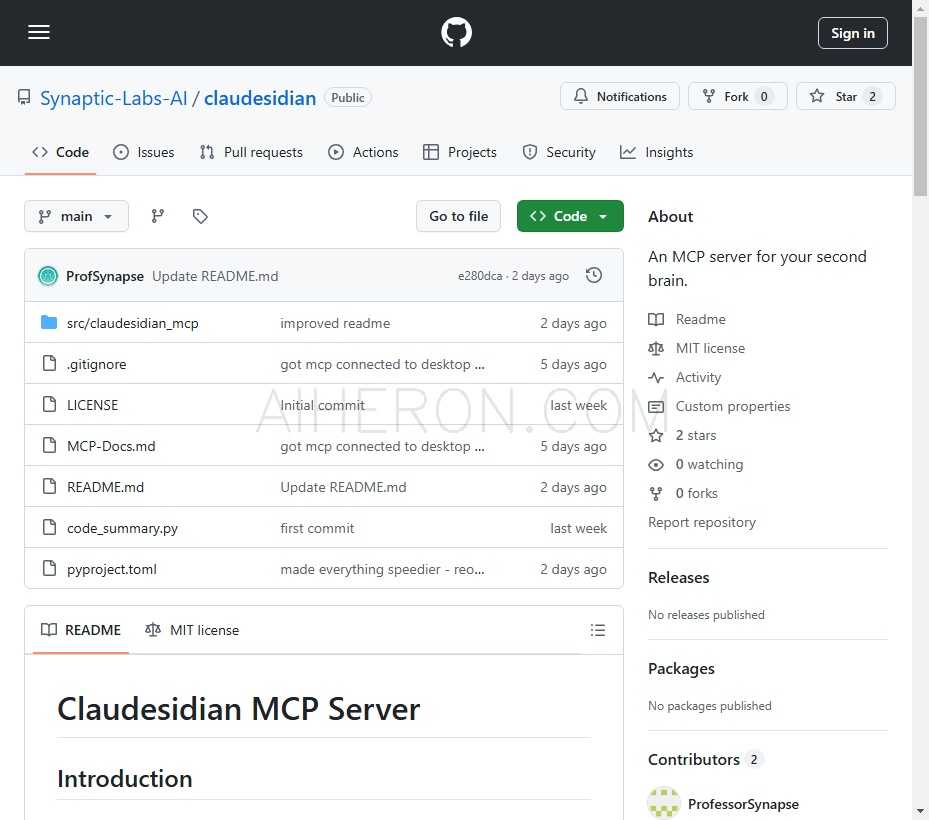
Task: View tags via the tag icon
Action: 200,216
